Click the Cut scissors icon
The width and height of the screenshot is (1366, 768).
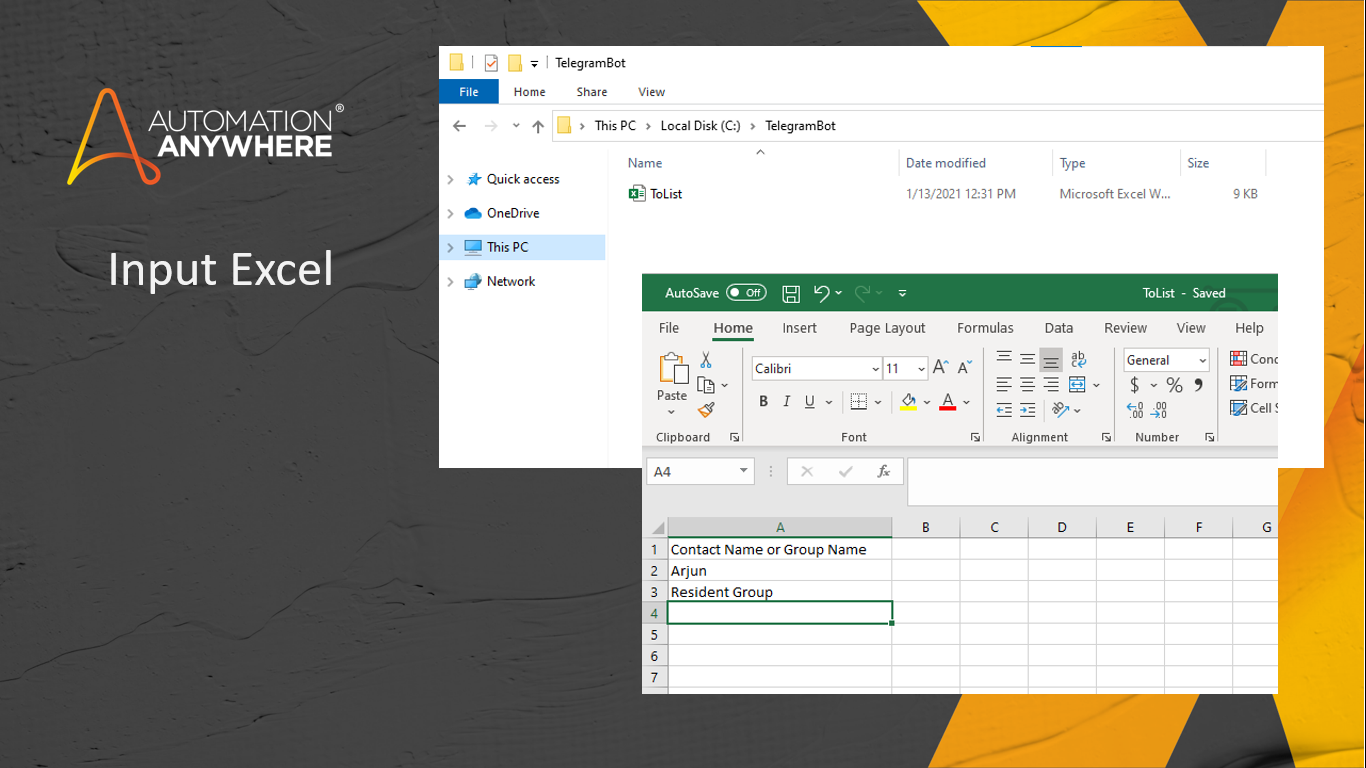[x=706, y=360]
